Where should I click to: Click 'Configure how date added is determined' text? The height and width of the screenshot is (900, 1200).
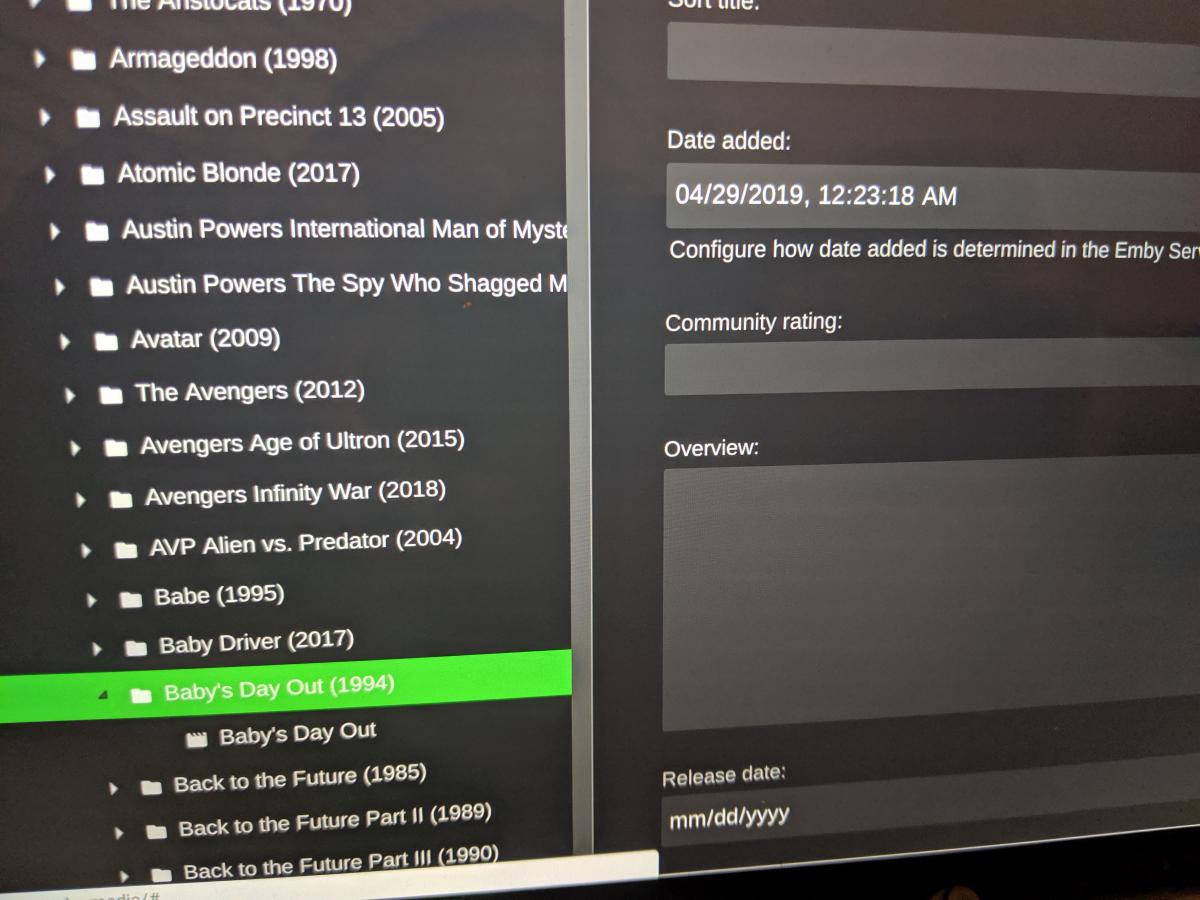pyautogui.click(x=934, y=250)
